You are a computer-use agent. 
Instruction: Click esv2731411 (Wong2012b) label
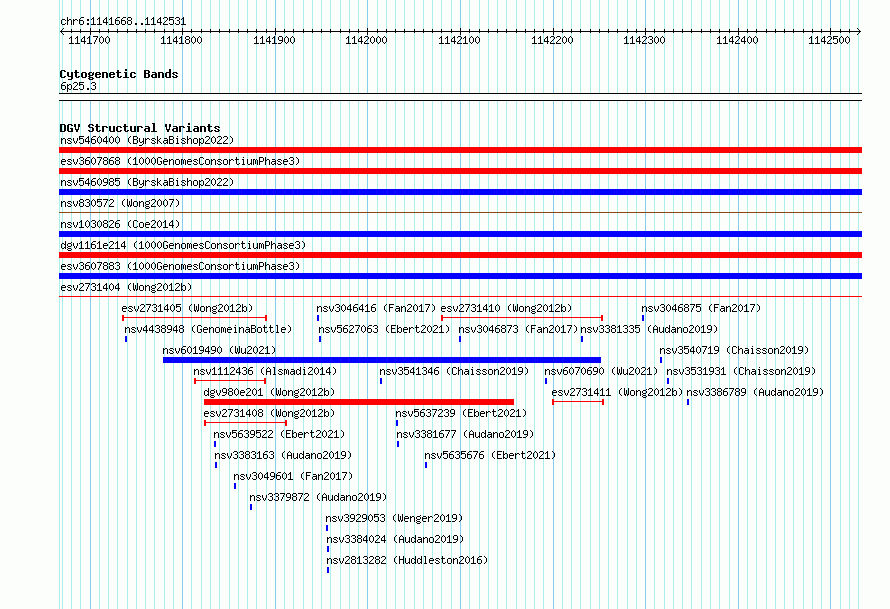click(x=617, y=392)
